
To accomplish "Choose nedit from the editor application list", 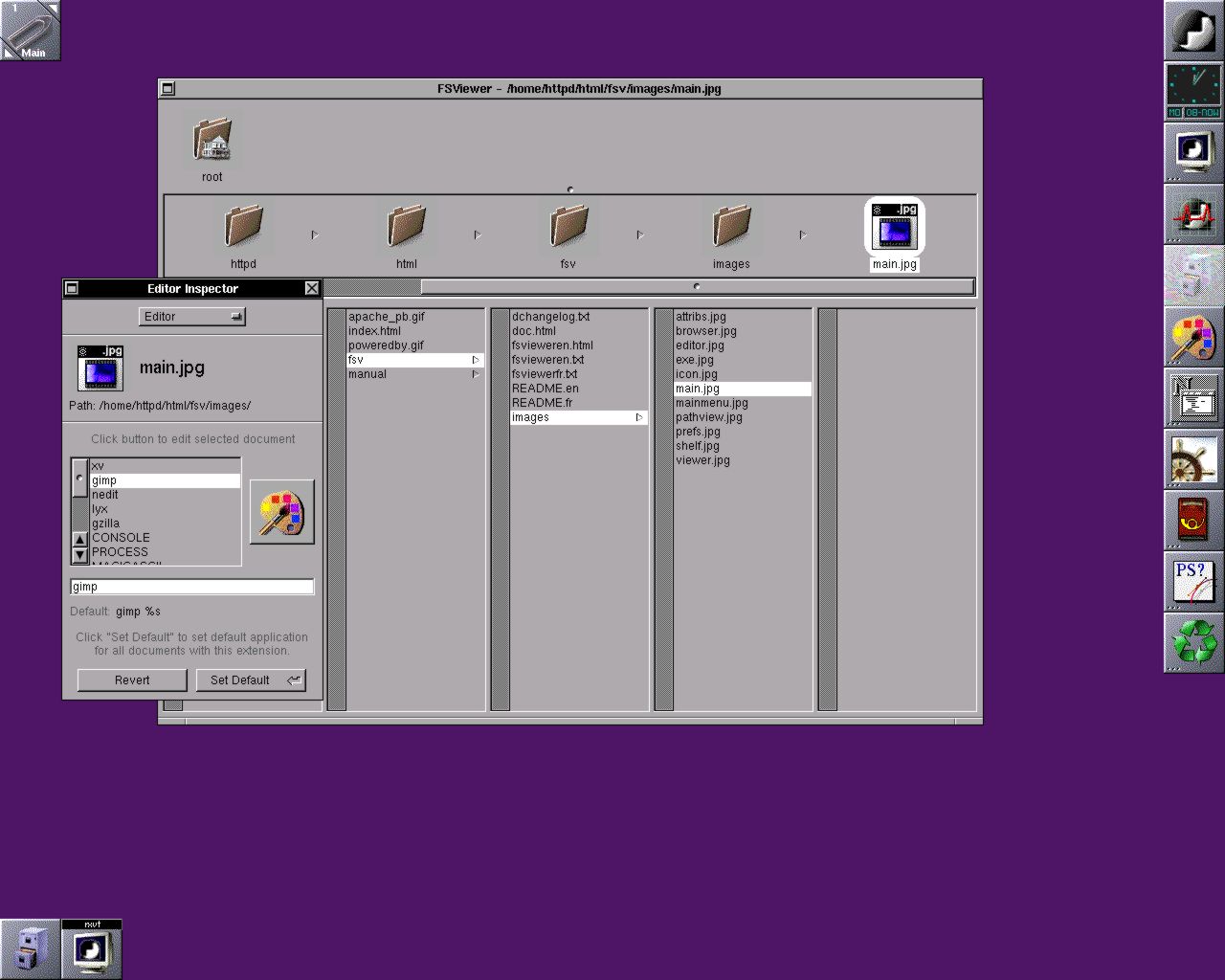I will coord(164,495).
